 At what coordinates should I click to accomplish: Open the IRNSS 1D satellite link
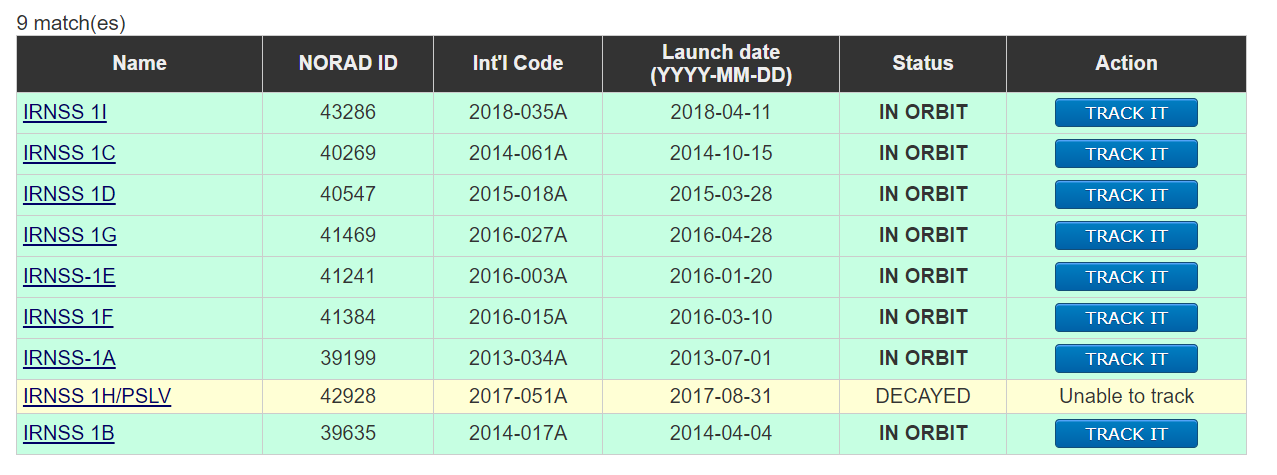tap(69, 195)
